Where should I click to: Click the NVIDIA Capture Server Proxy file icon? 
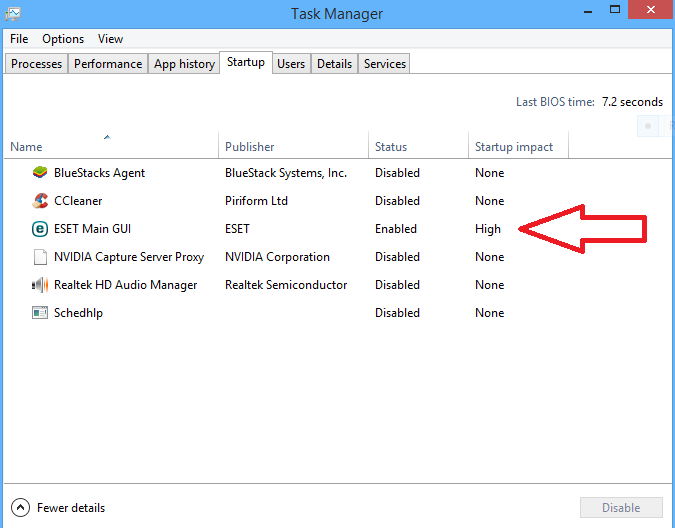(x=40, y=257)
